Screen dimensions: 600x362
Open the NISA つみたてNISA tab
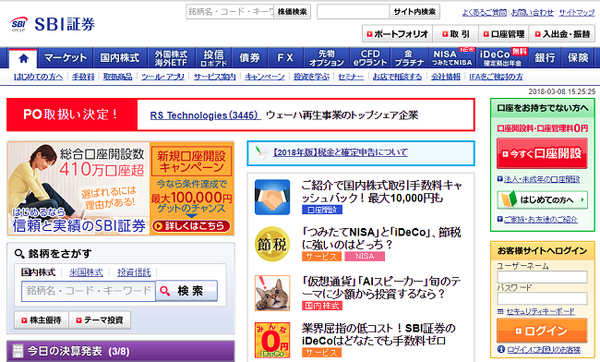(452, 58)
